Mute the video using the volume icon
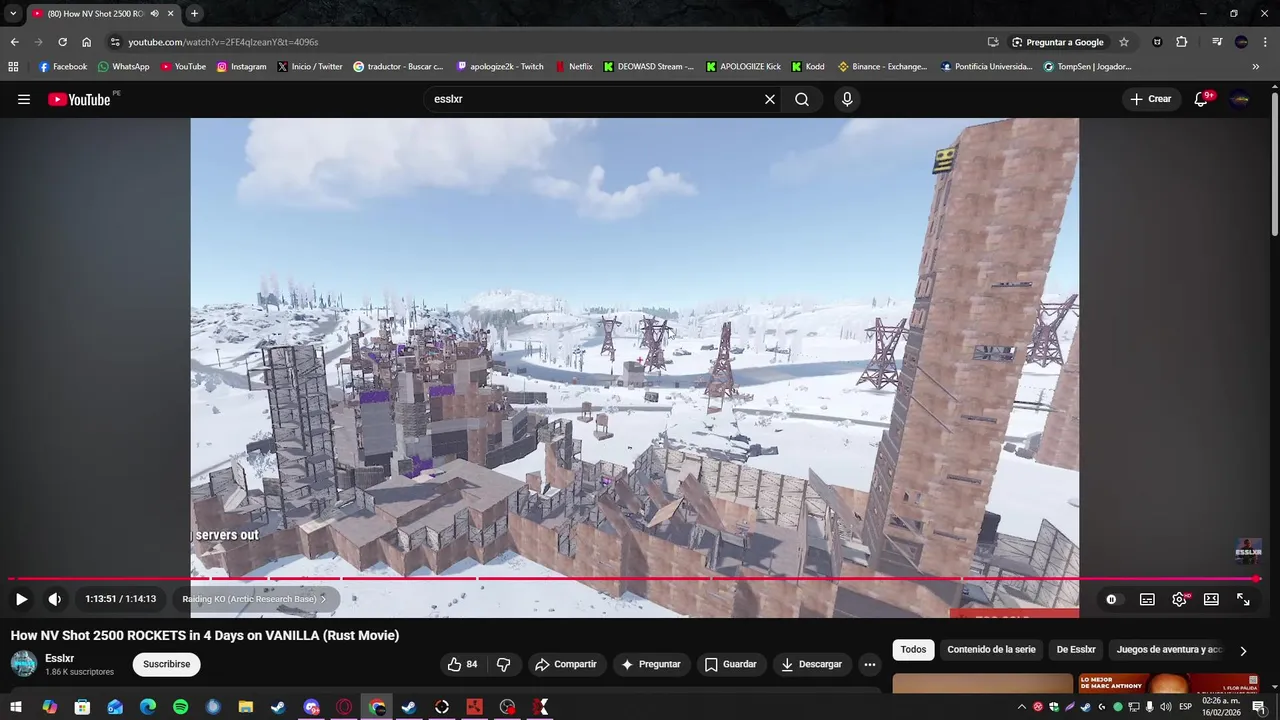 (54, 599)
